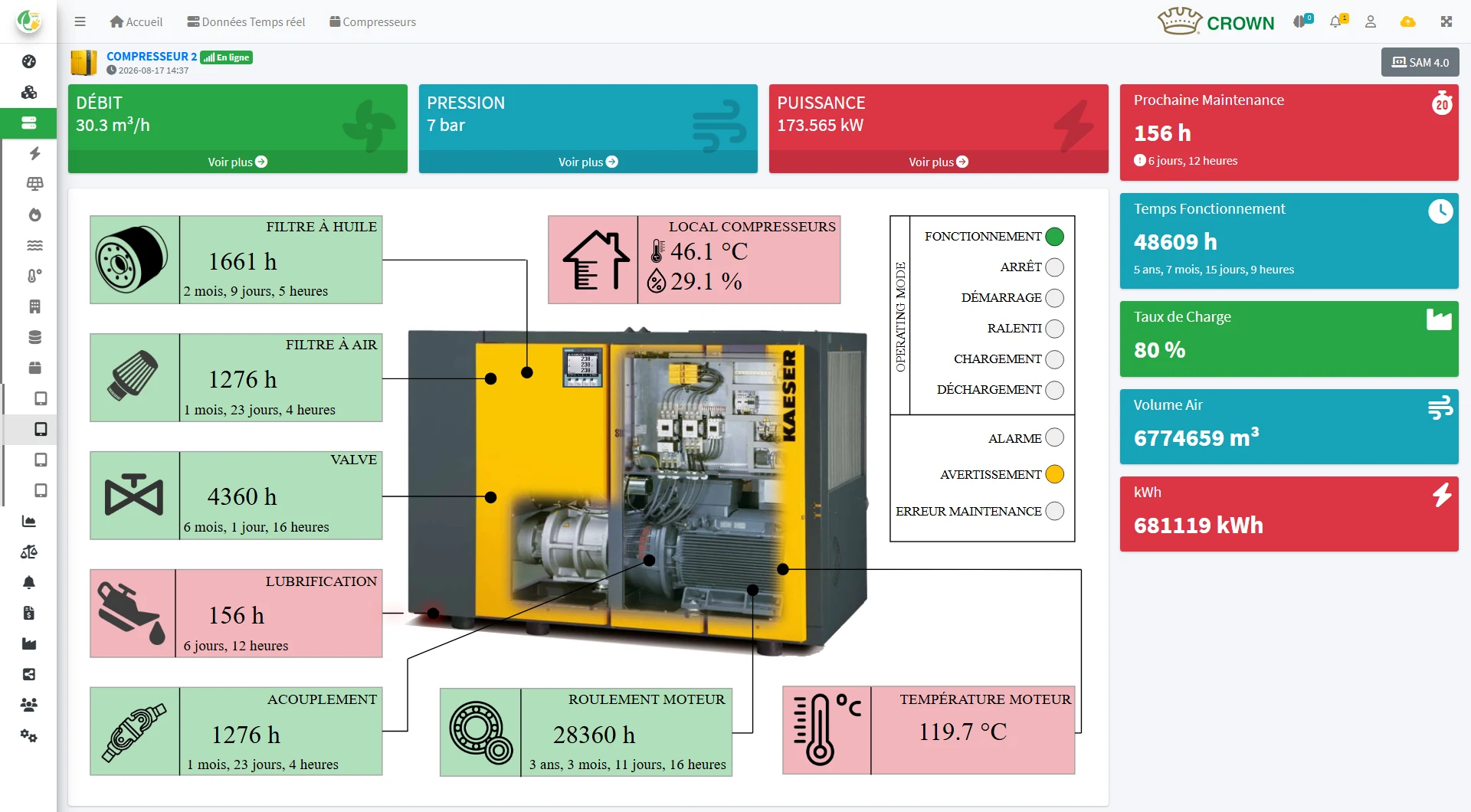Open the users group sidebar icon

[29, 705]
